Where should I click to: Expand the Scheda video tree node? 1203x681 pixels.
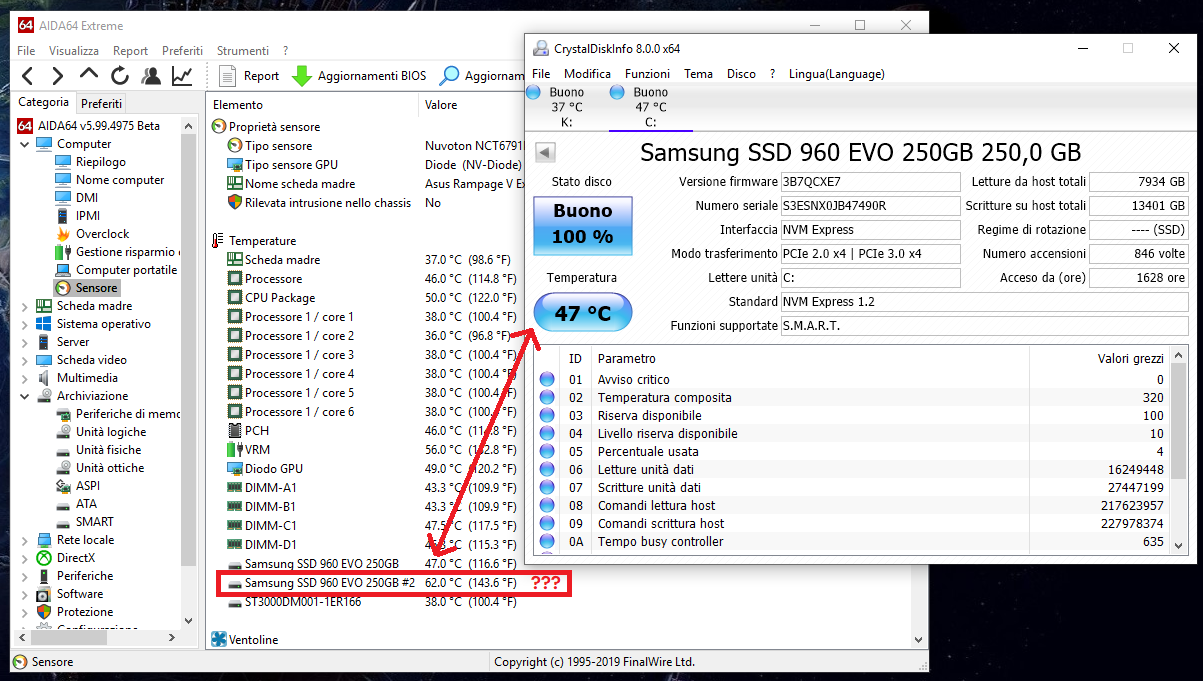point(26,360)
